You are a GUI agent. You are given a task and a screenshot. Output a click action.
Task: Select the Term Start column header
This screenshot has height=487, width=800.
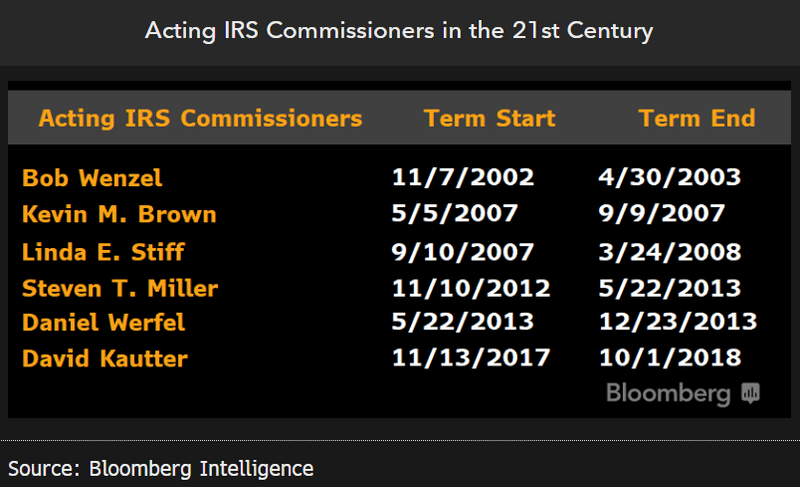point(489,119)
